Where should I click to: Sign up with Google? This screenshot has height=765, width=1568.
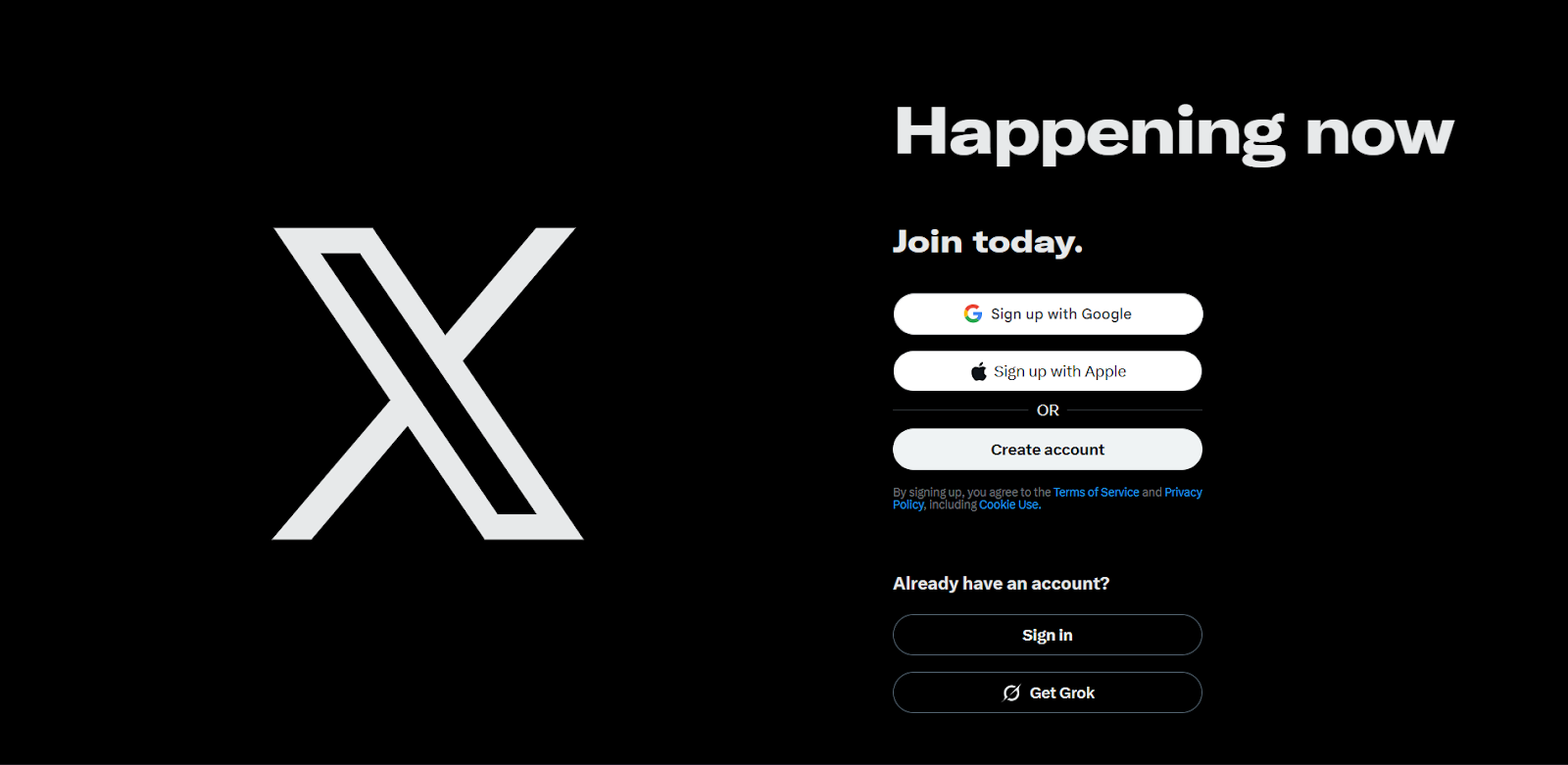click(1048, 313)
